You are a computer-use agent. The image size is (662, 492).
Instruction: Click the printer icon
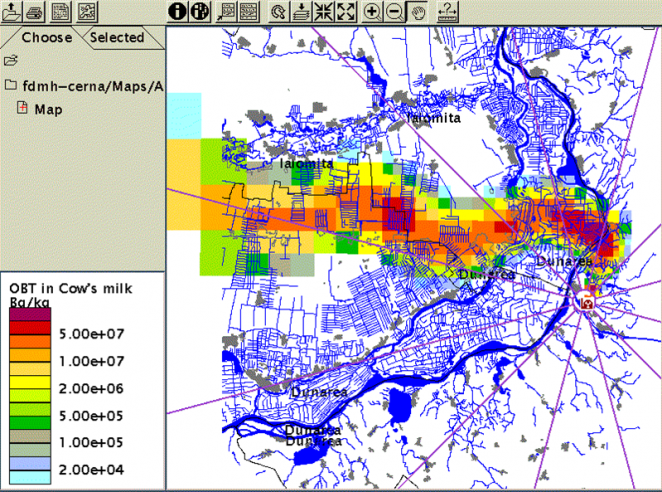[x=35, y=12]
